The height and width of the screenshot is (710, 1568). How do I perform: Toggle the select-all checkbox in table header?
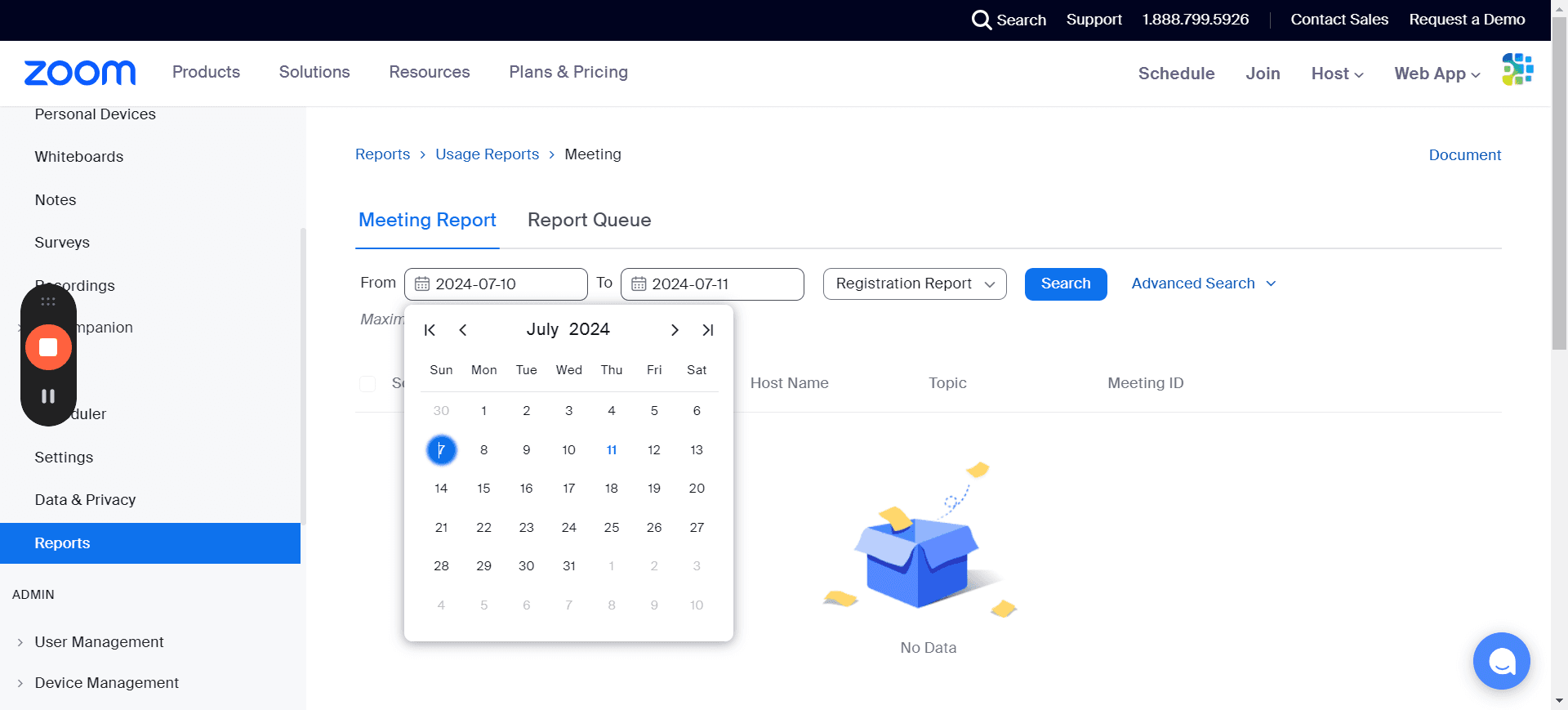click(368, 384)
